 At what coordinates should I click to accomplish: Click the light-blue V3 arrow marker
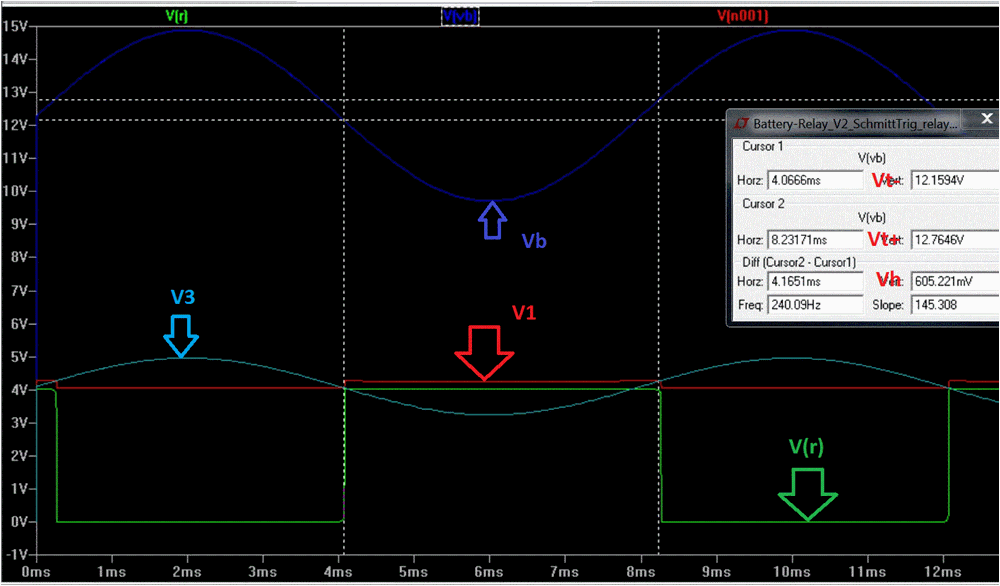click(181, 335)
